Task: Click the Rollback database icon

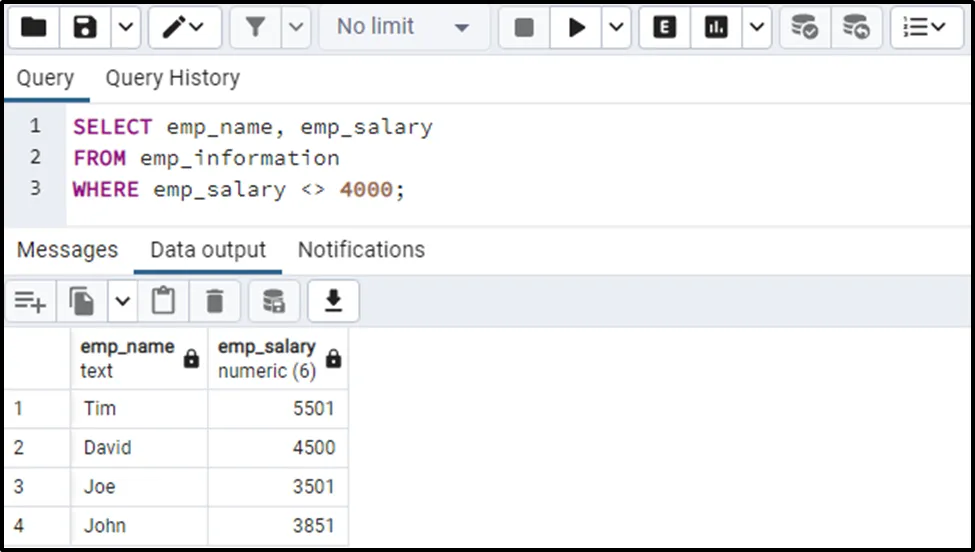Action: pos(856,27)
